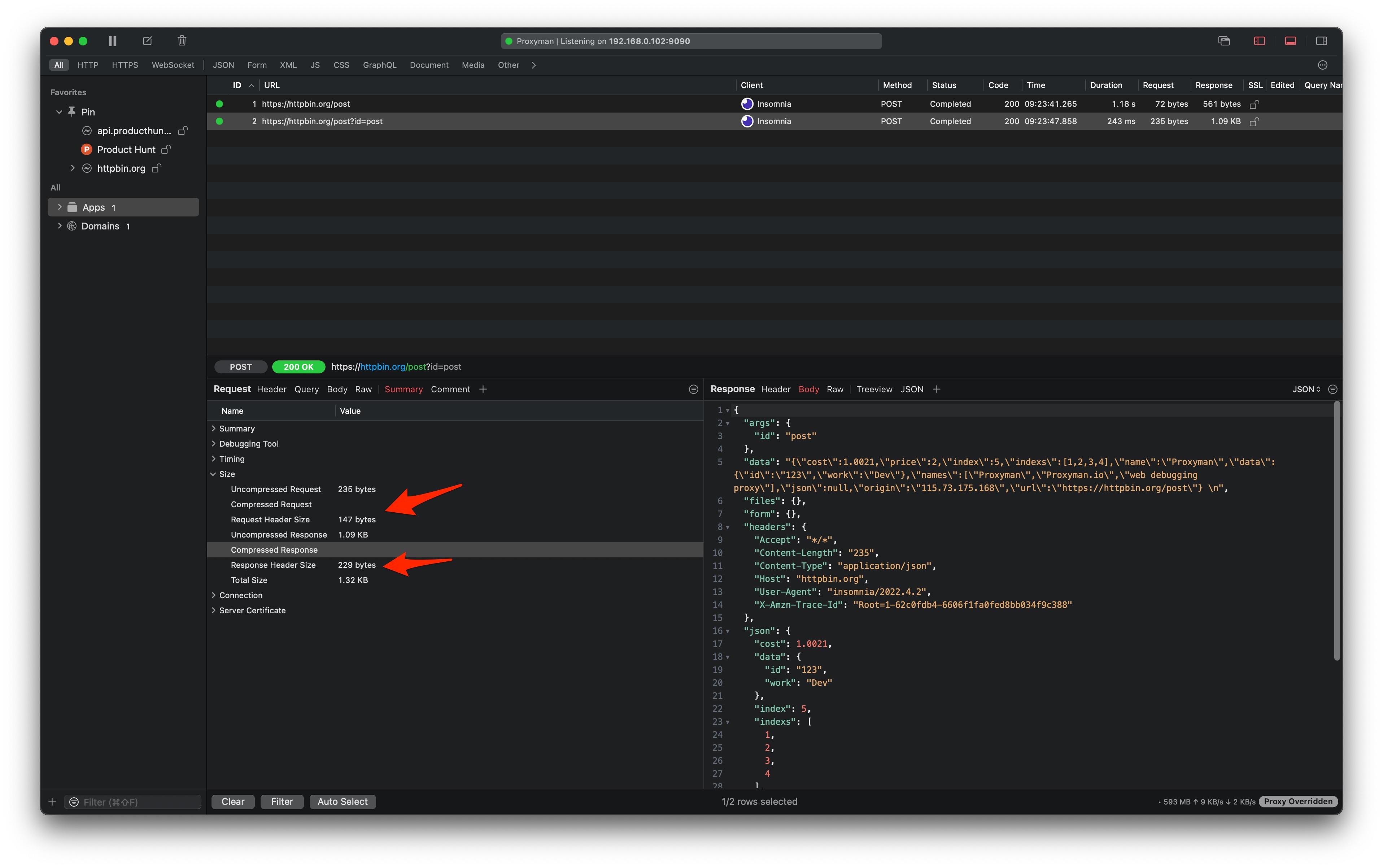Image resolution: width=1383 pixels, height=868 pixels.
Task: Pause recording with the pause icon
Action: [x=113, y=41]
